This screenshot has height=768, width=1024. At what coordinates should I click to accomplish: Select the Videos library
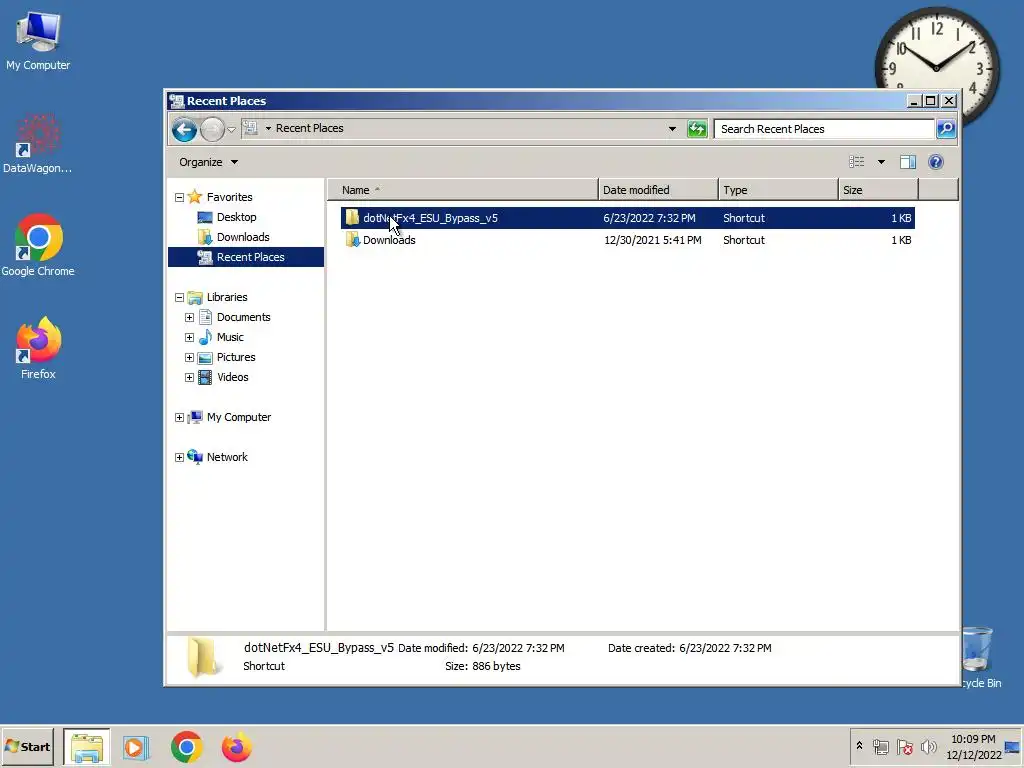tap(232, 377)
